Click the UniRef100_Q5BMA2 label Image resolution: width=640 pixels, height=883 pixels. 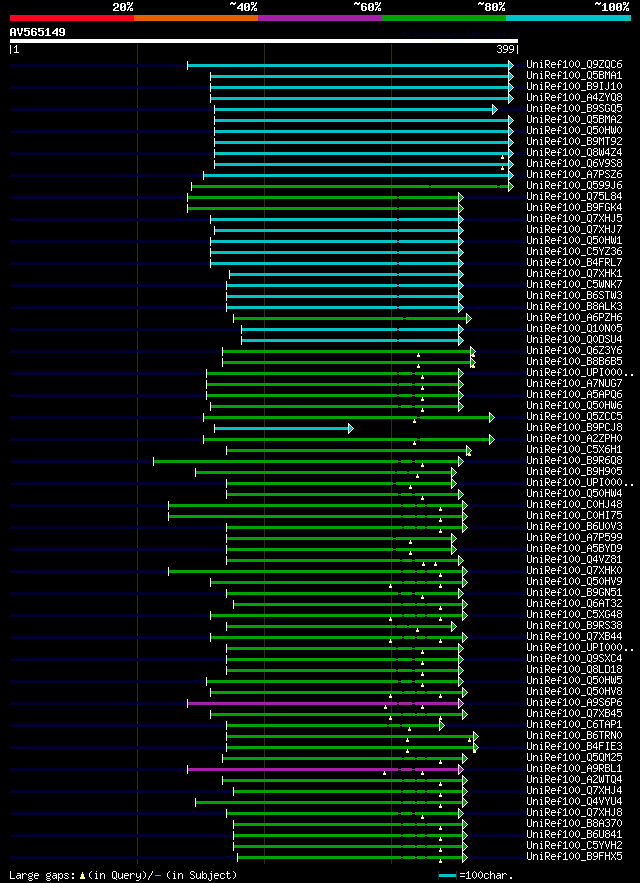pos(575,120)
